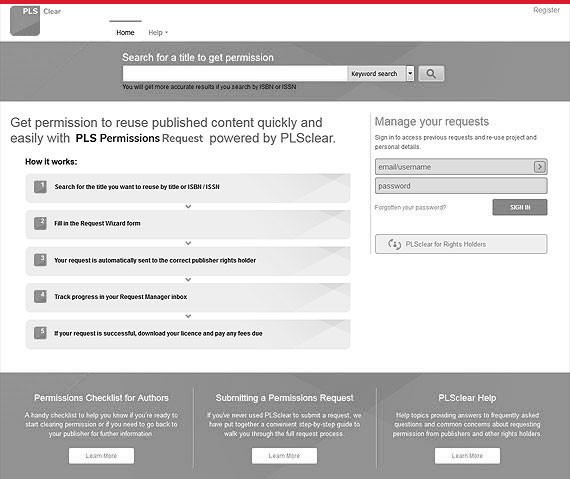Open the Keyword search dropdown arrow
Screen dimensions: 570x479
[410, 74]
